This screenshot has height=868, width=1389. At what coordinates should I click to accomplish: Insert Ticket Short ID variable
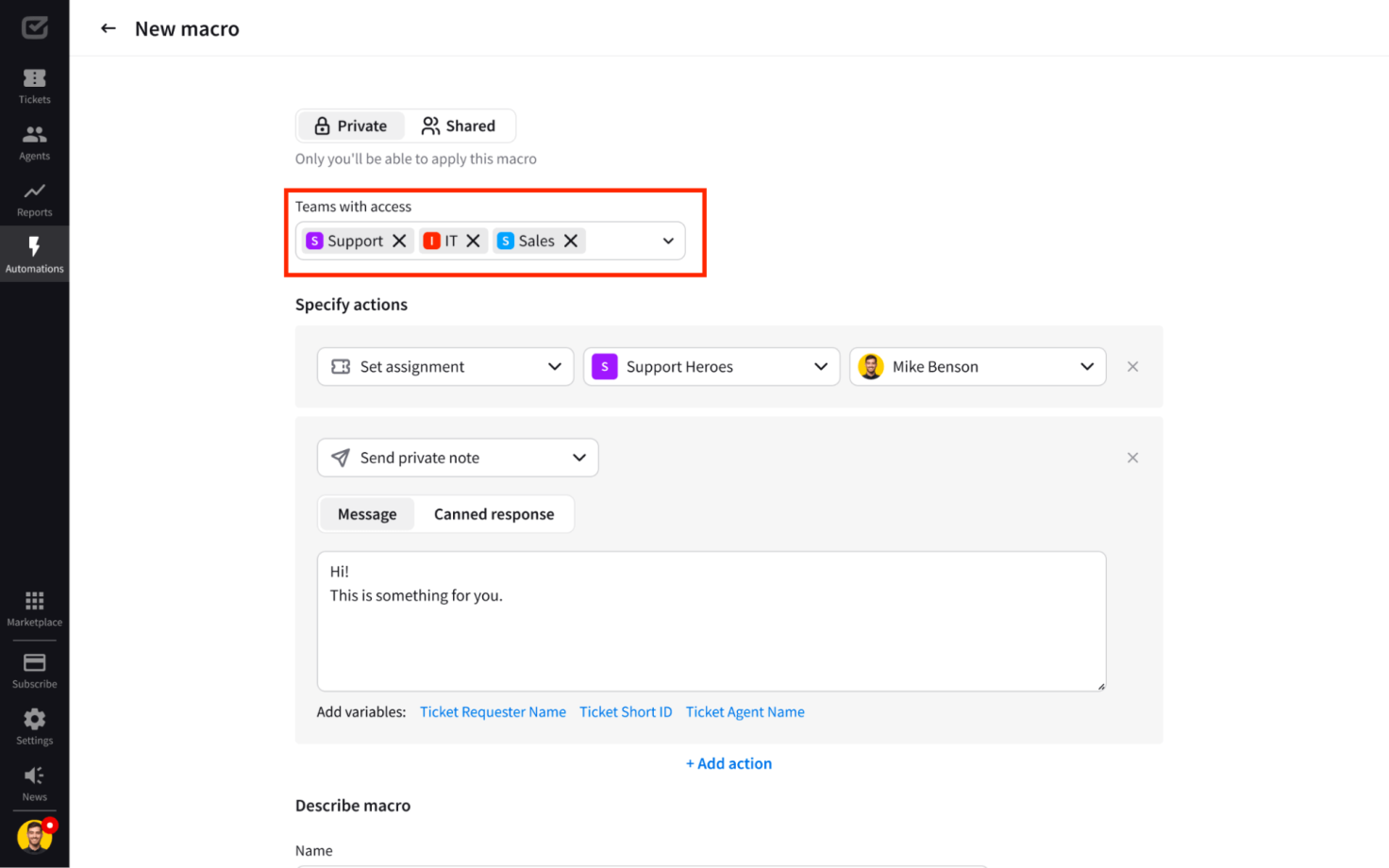point(626,712)
